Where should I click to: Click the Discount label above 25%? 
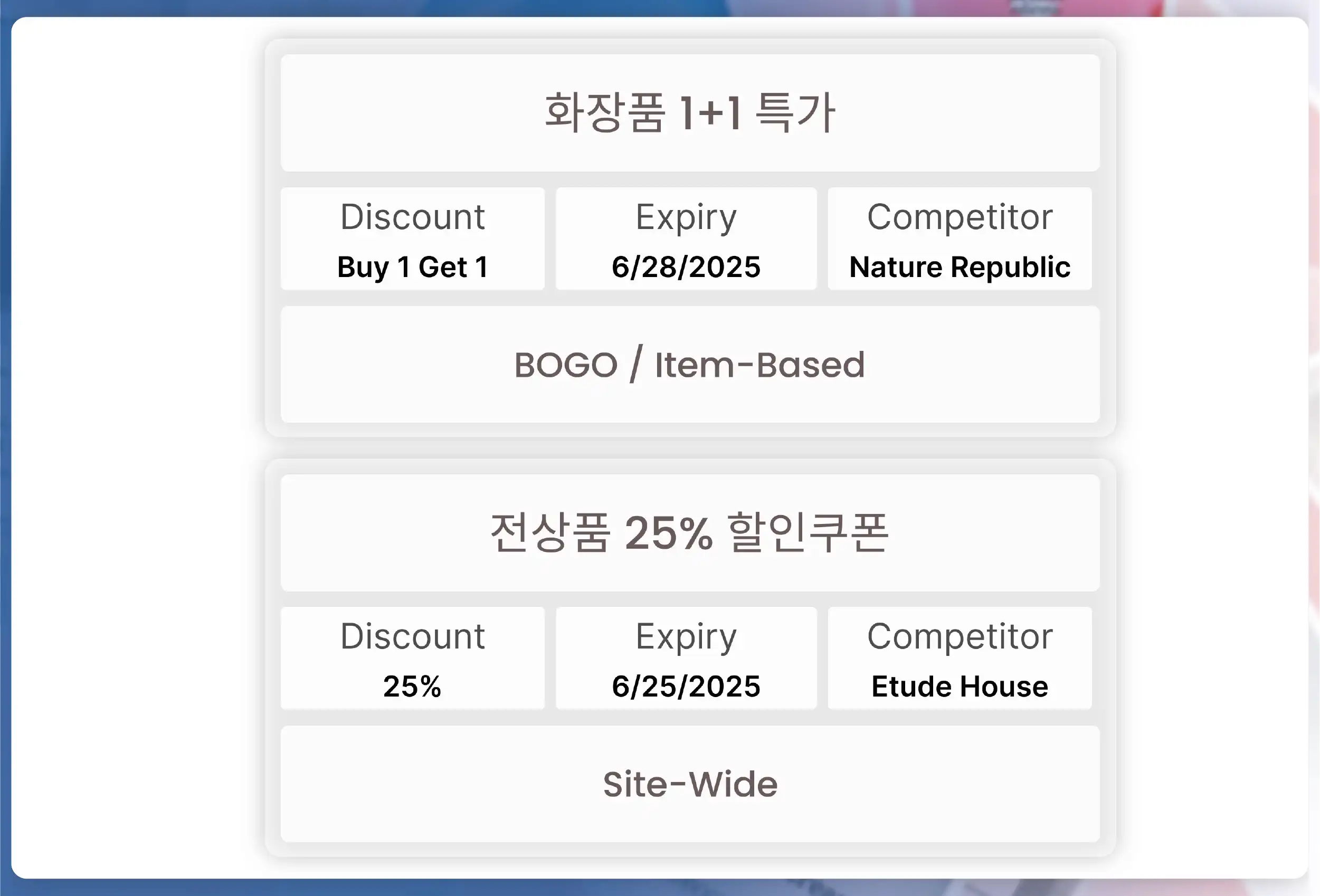(412, 636)
